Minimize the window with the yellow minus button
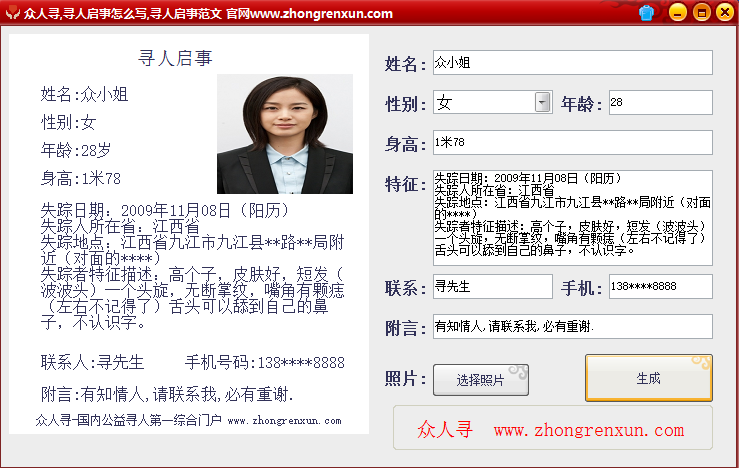The height and width of the screenshot is (468, 739). 677,12
